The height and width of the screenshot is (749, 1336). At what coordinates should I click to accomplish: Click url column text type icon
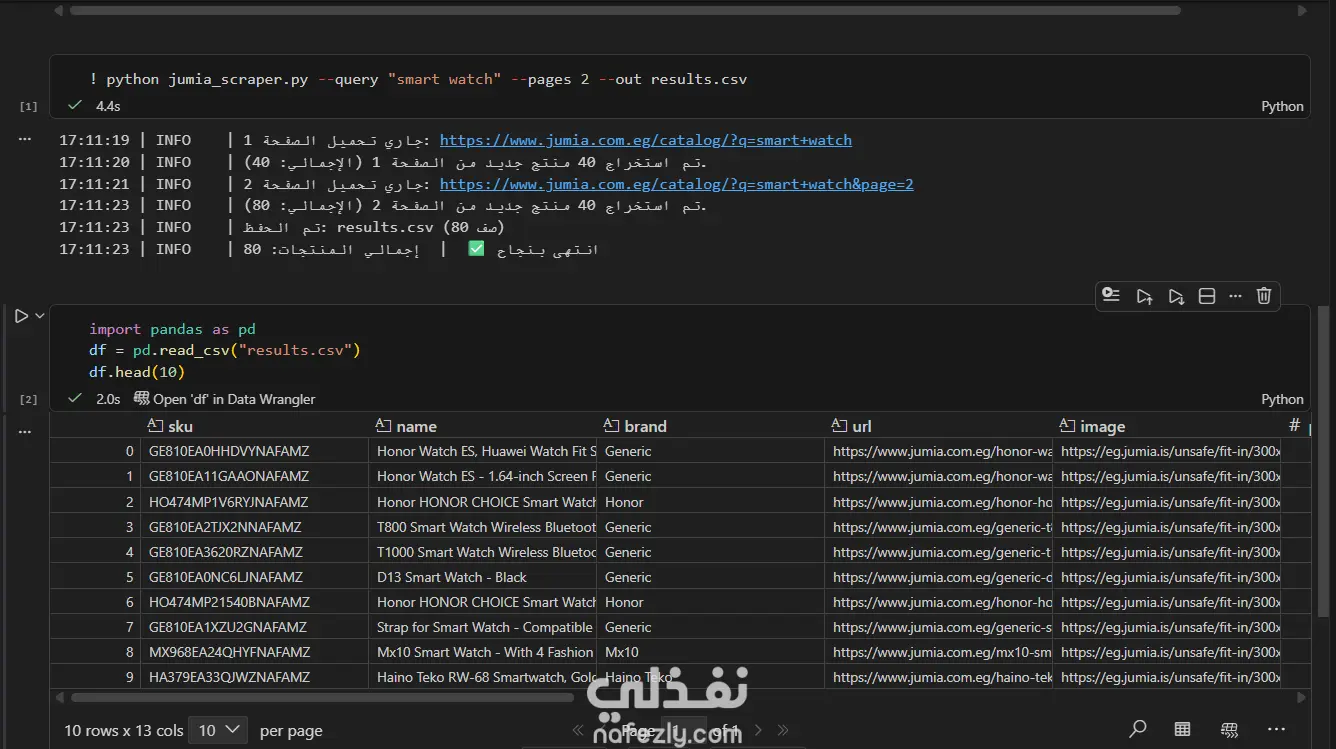pos(839,425)
